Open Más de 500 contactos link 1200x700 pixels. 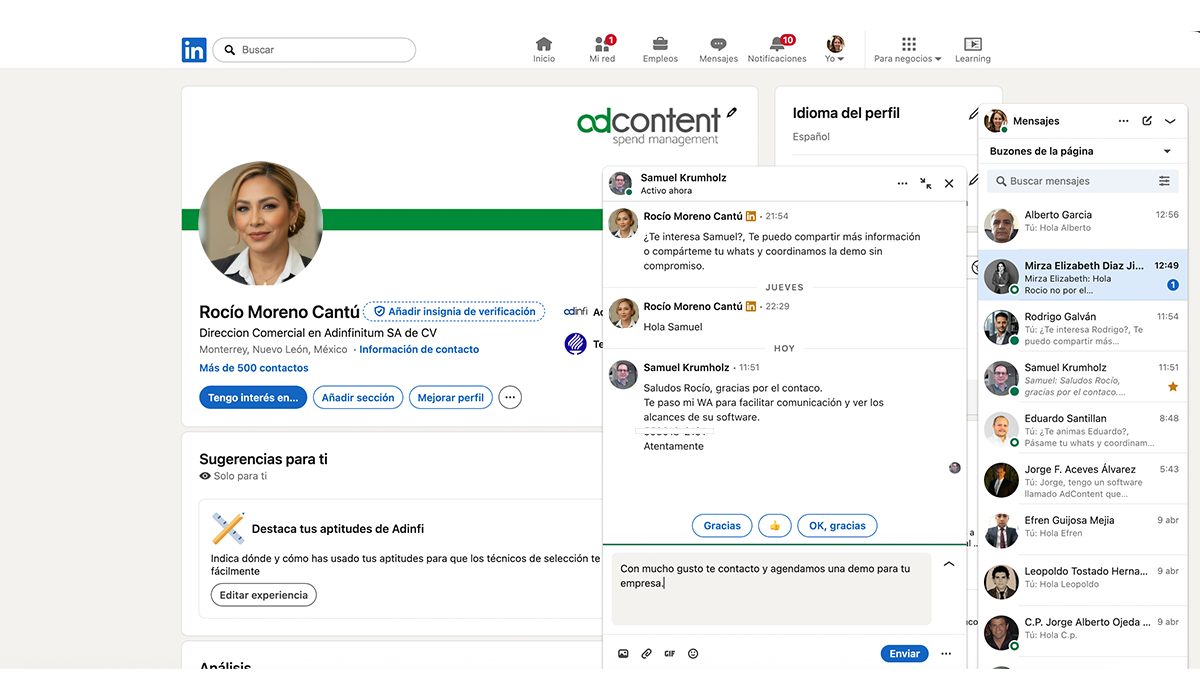[254, 368]
